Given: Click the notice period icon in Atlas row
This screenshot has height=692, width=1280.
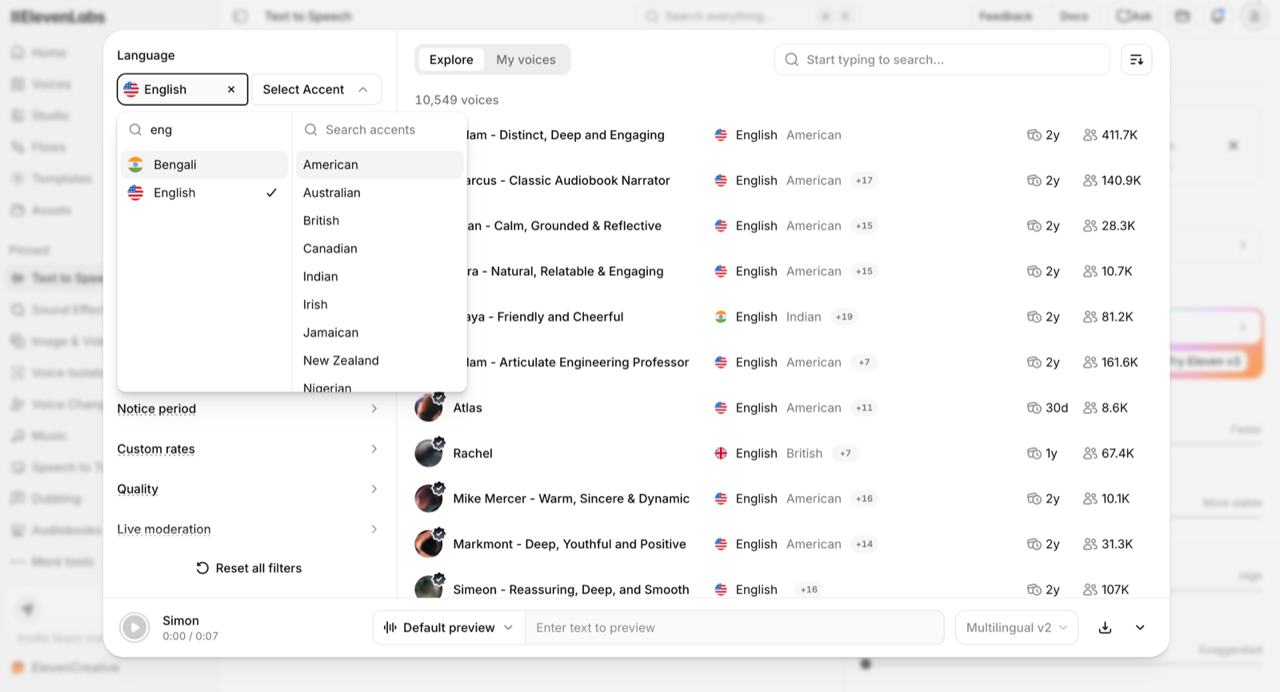Looking at the screenshot, I should click(1034, 408).
